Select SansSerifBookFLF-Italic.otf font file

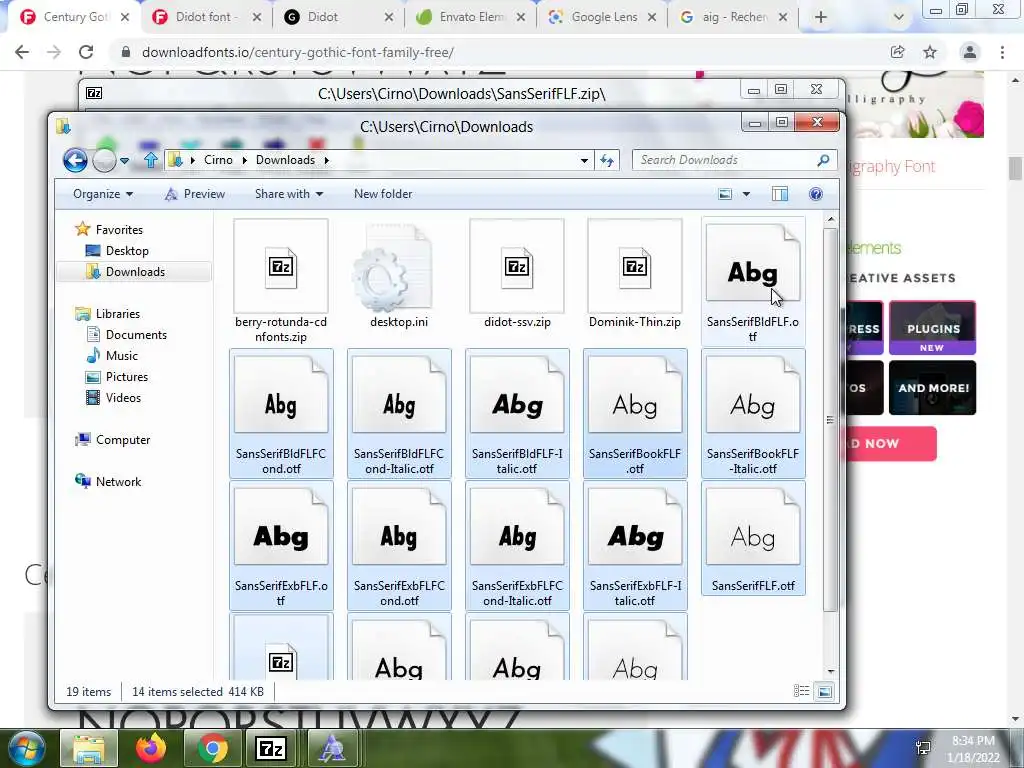point(753,413)
